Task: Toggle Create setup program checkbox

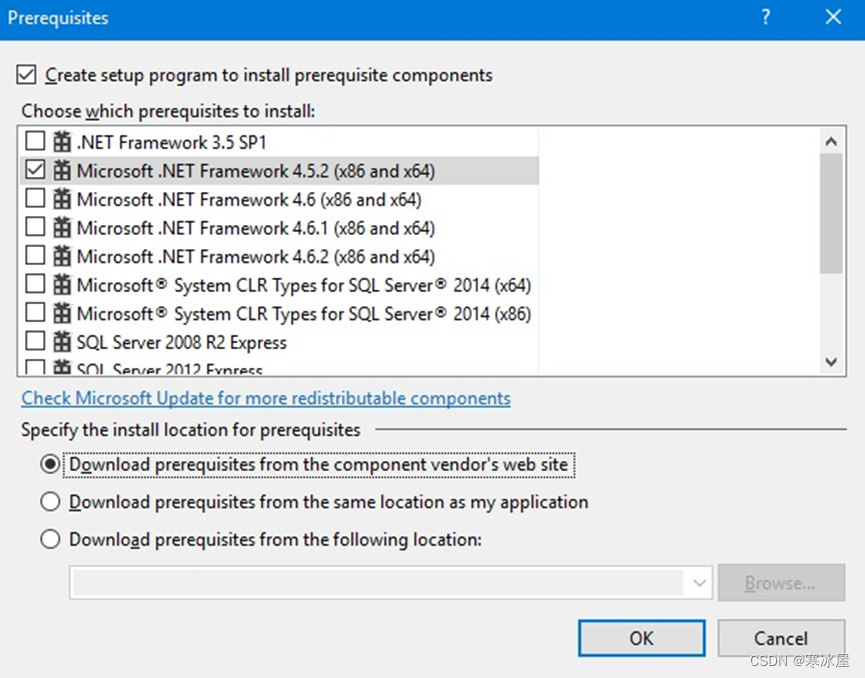Action: [x=26, y=74]
